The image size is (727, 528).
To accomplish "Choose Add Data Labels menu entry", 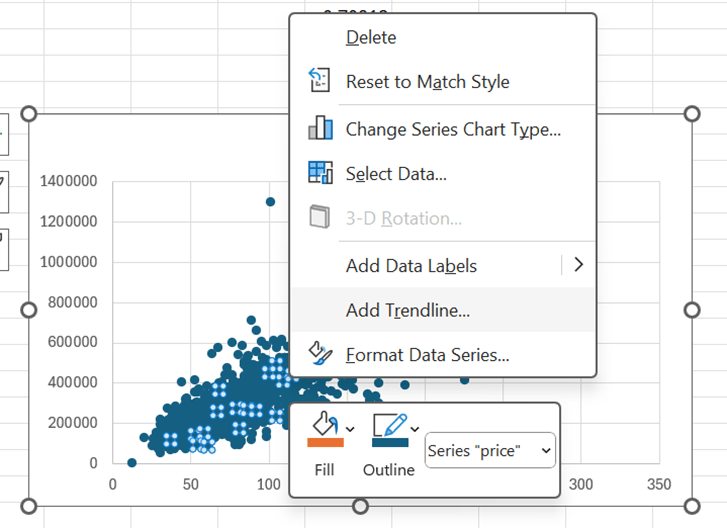I will click(x=411, y=265).
